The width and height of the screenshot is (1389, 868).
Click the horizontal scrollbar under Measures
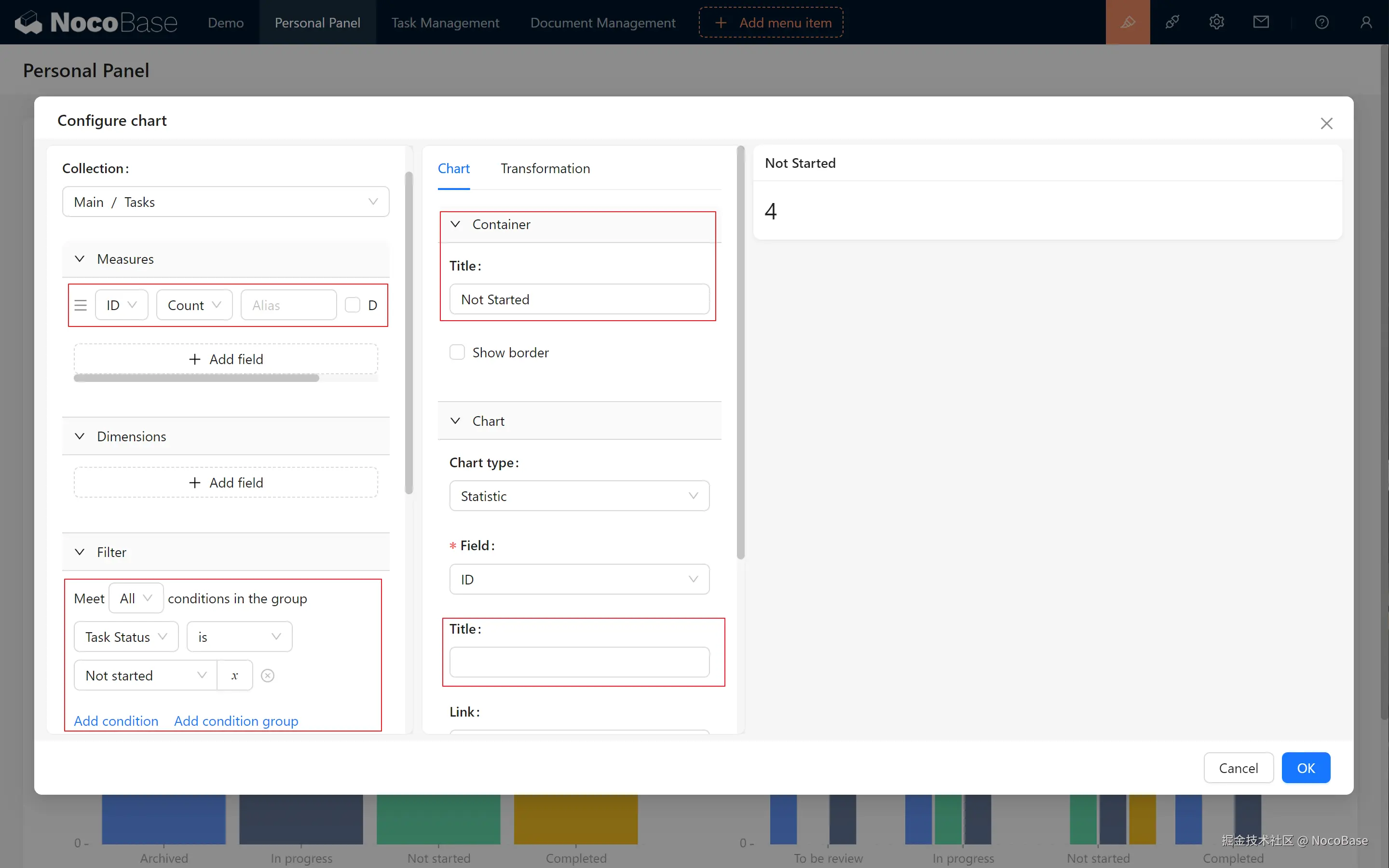pyautogui.click(x=196, y=379)
